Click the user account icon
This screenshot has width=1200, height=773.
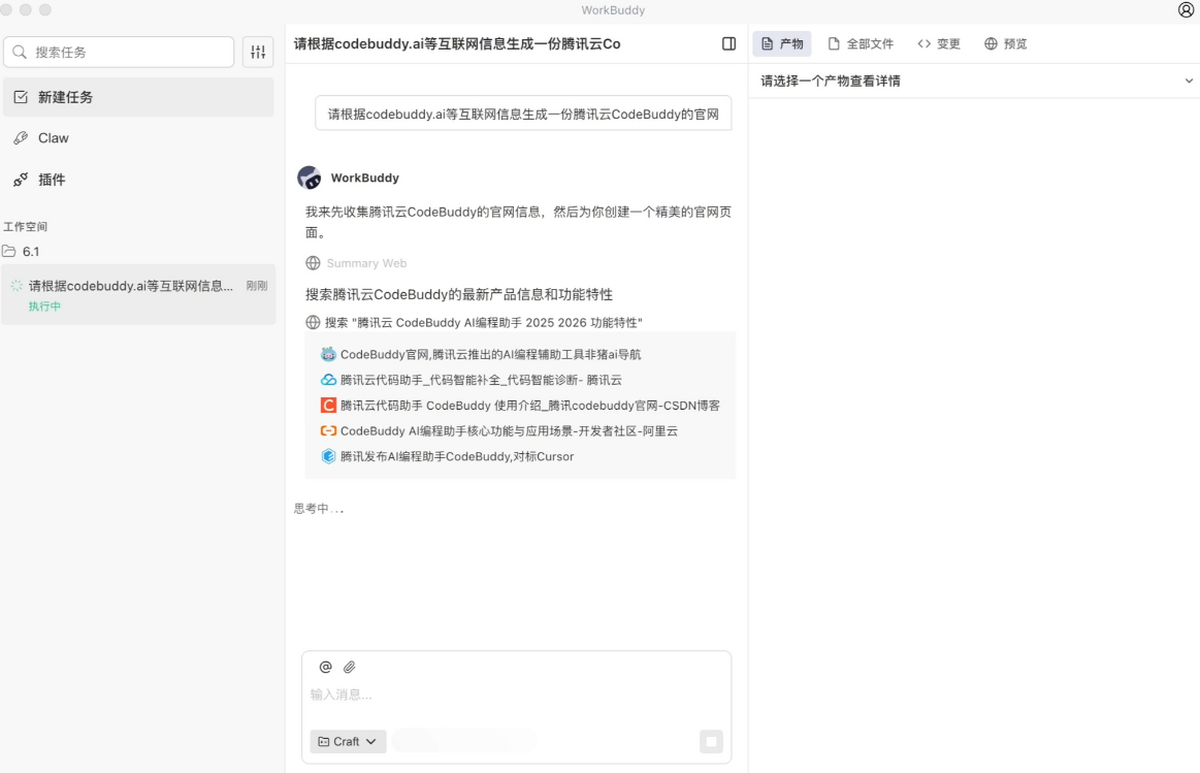[1186, 10]
